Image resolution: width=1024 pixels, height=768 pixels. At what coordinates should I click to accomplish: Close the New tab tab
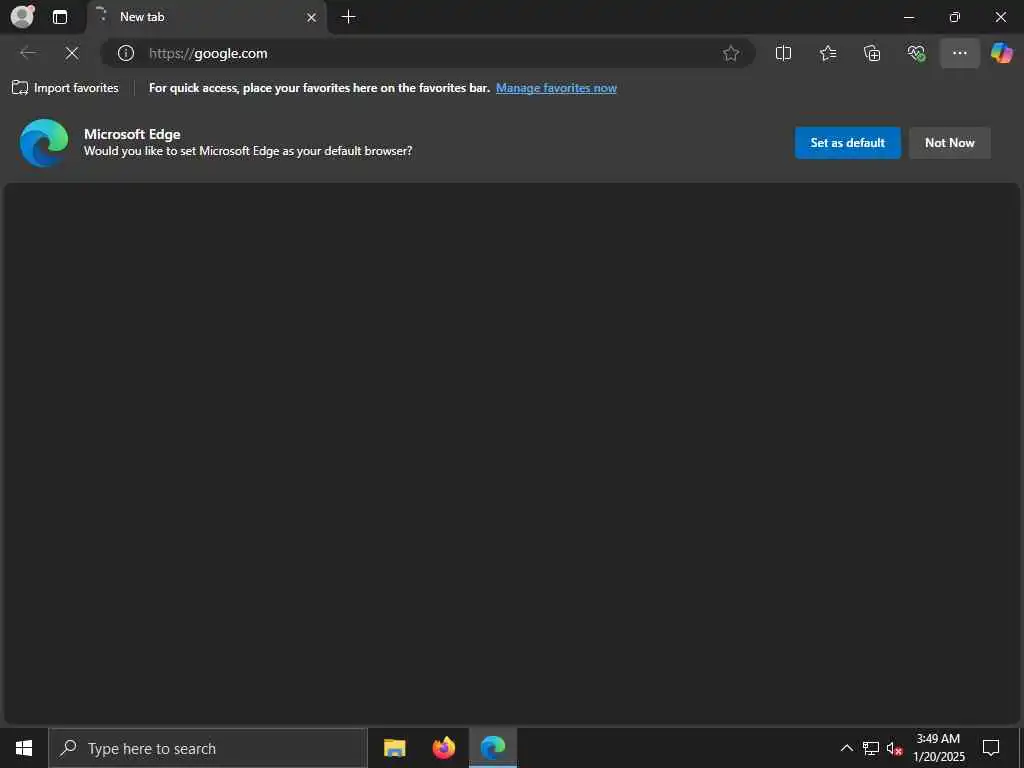point(312,18)
